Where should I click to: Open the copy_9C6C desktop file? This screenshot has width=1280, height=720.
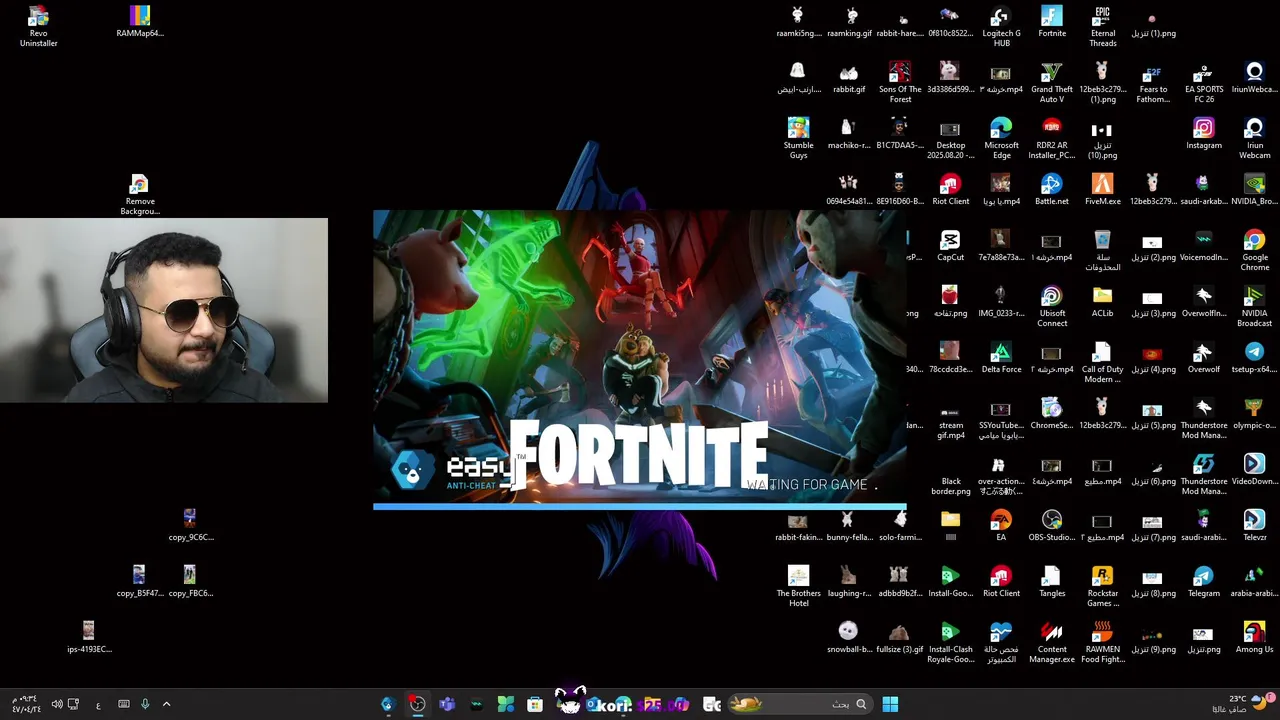click(x=191, y=526)
